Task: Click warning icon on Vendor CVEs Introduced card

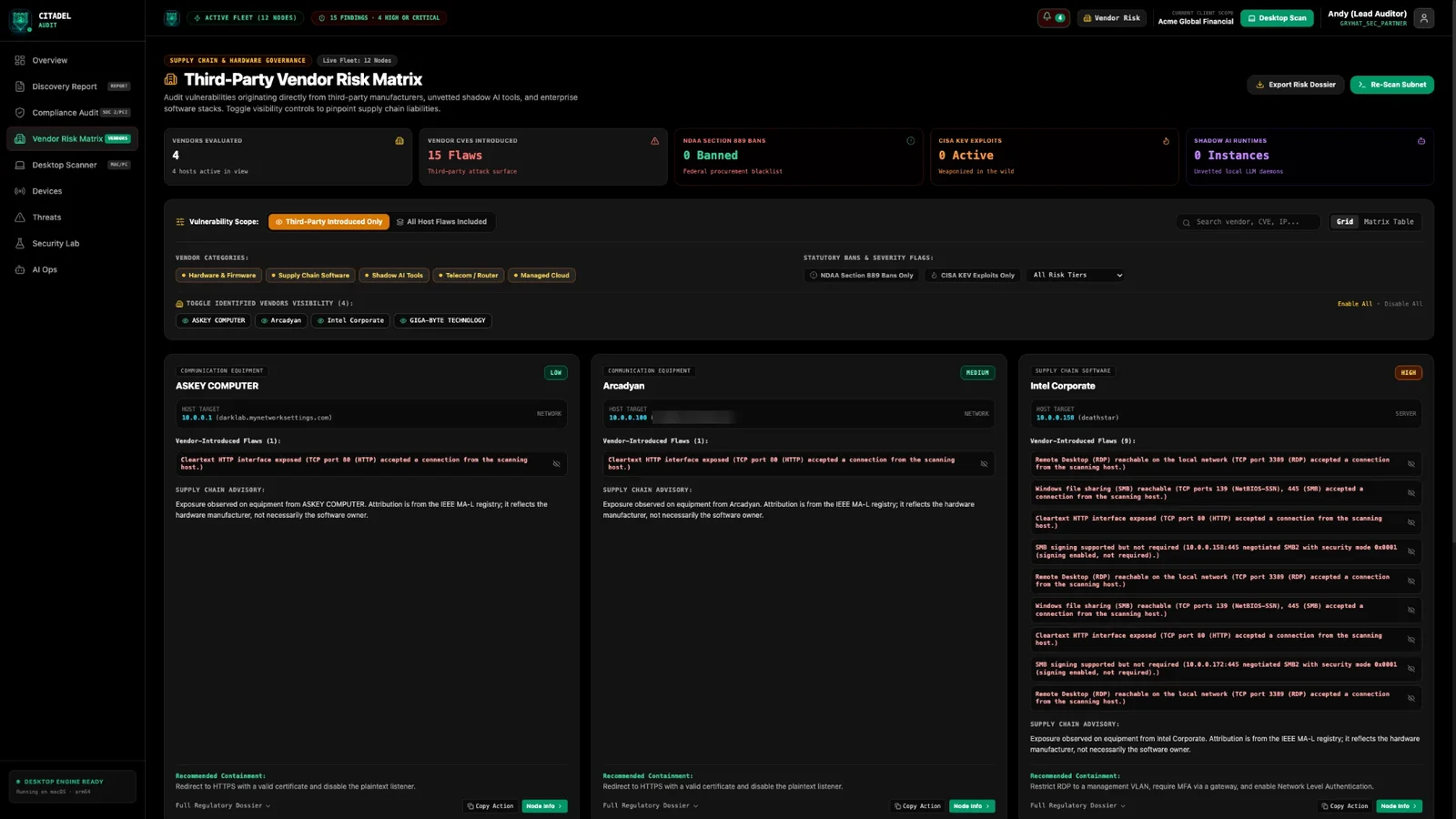Action: coord(654,141)
